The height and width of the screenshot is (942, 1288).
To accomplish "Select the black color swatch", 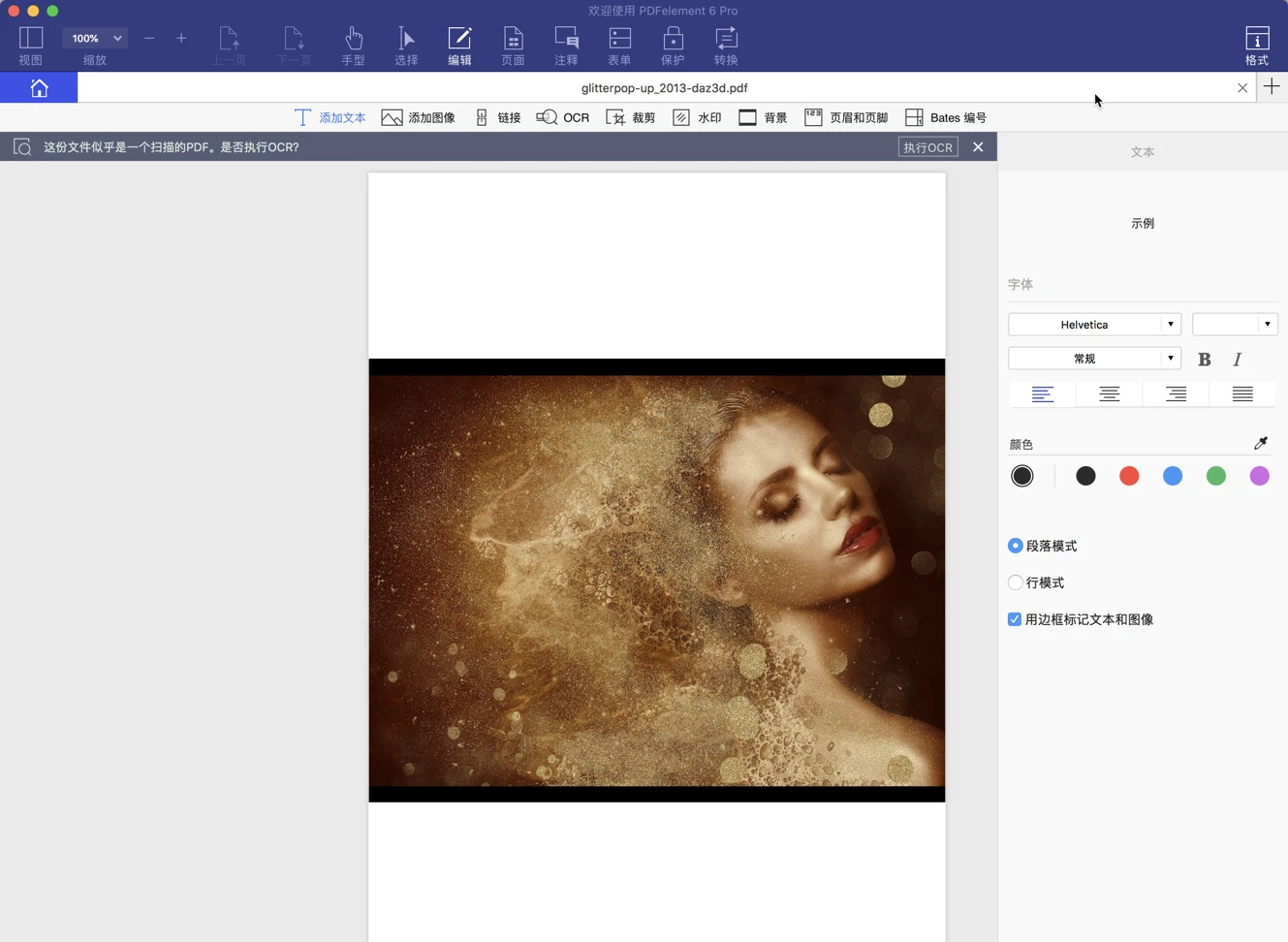I will [x=1085, y=476].
